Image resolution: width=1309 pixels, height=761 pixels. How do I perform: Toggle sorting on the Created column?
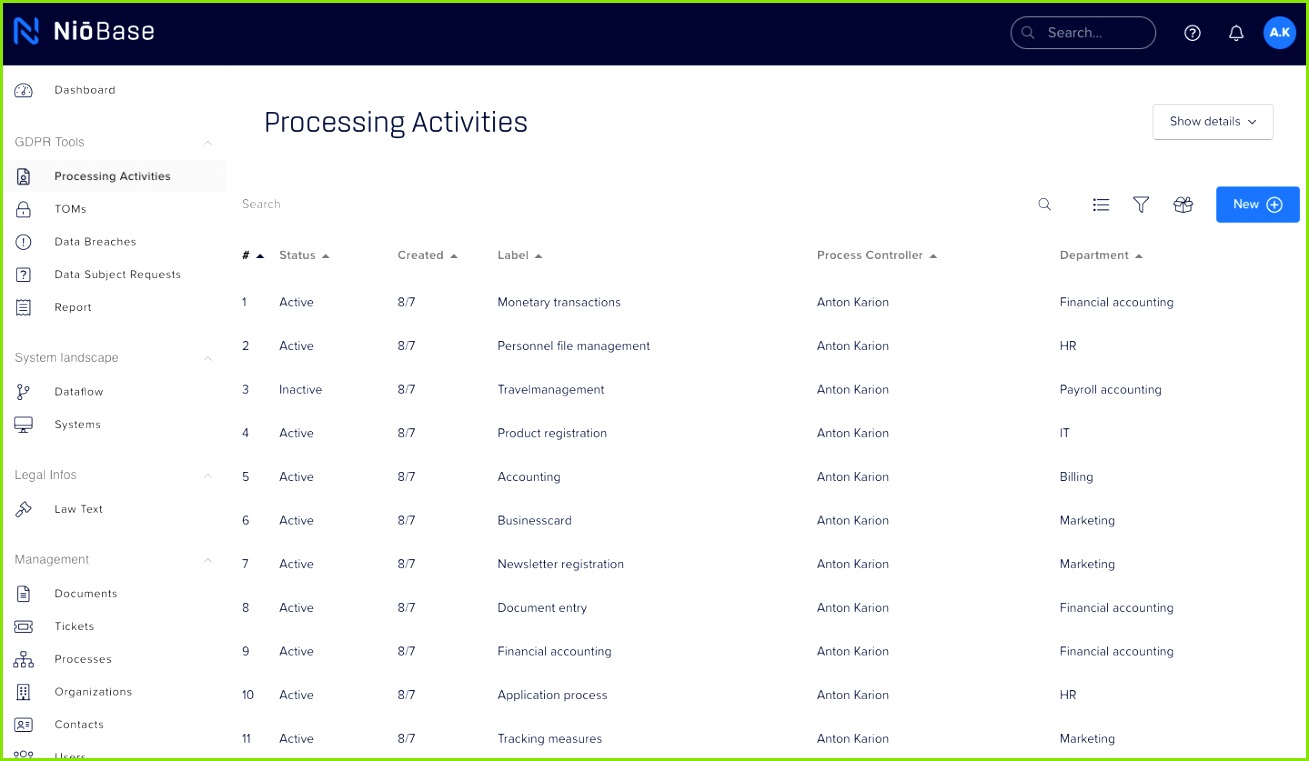pos(427,255)
